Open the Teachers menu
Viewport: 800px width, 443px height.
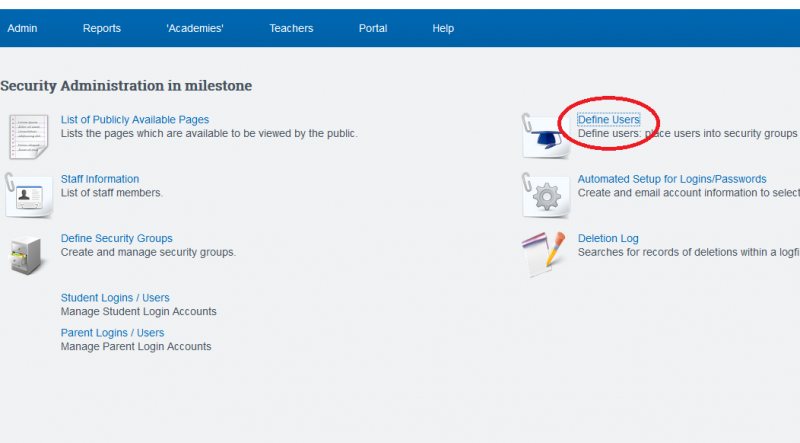[291, 29]
